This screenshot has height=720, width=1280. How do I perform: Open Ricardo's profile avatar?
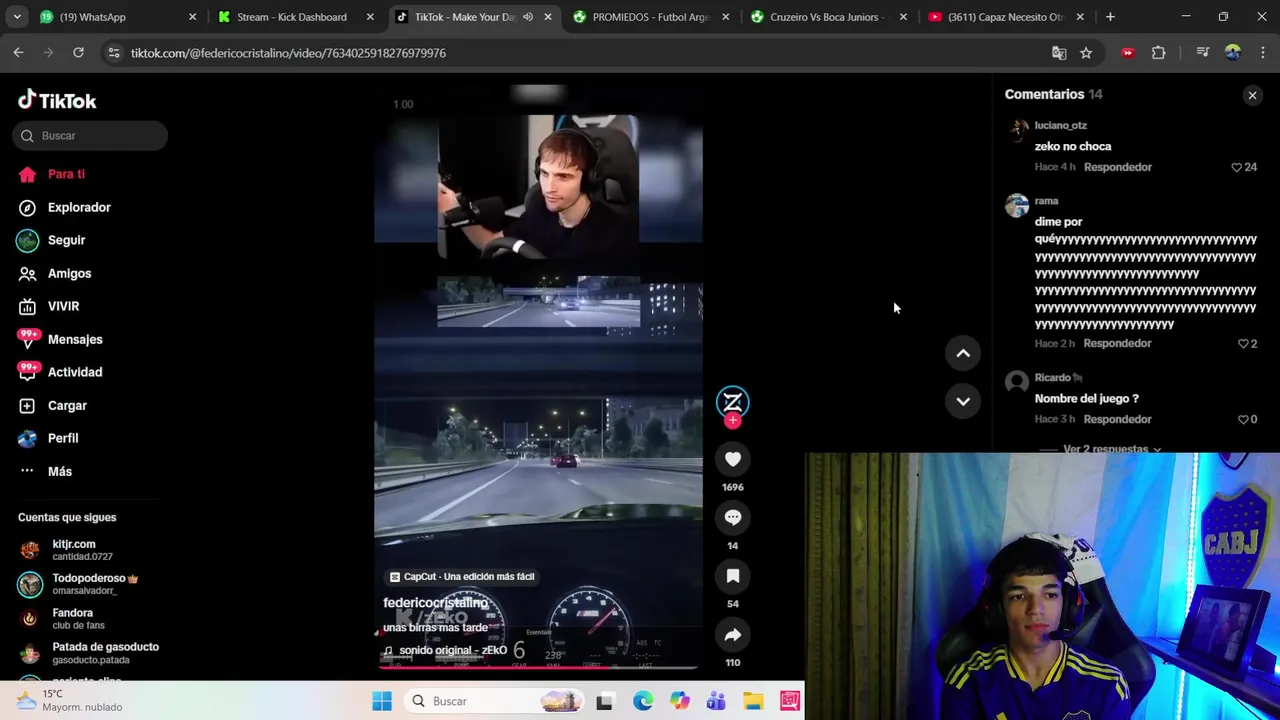click(1017, 382)
